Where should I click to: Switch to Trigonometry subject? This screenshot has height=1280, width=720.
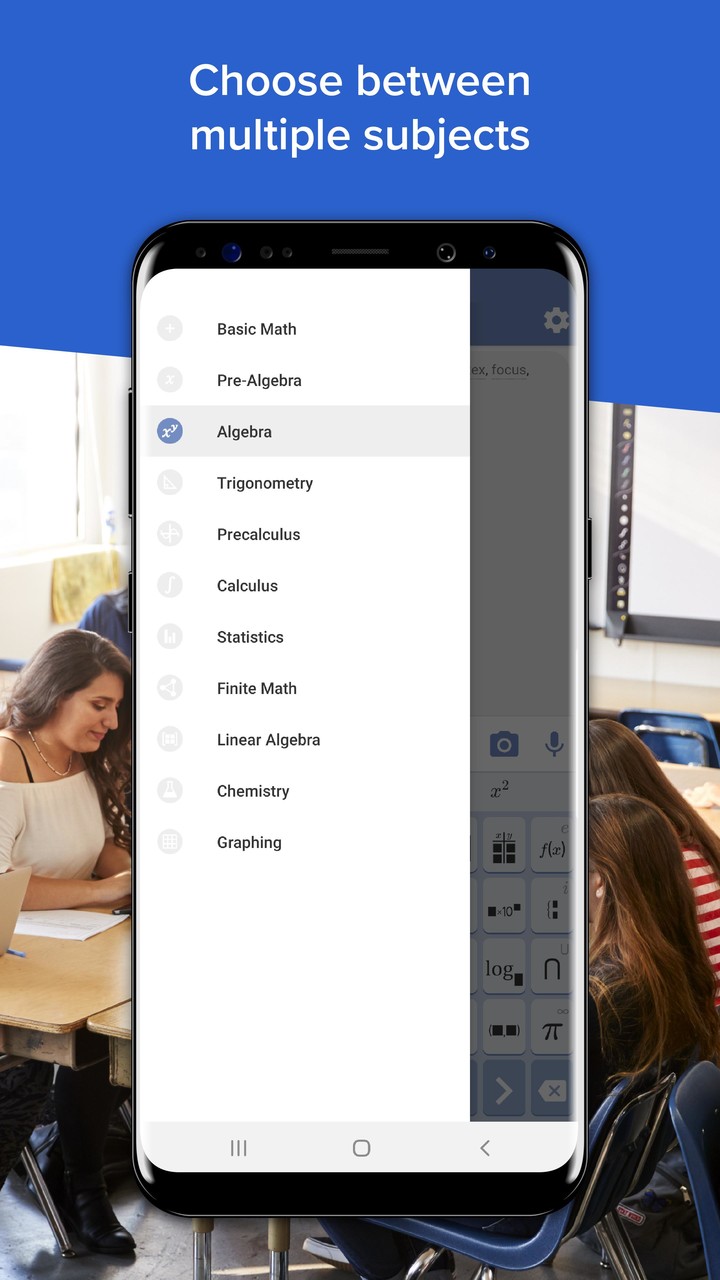coord(265,483)
